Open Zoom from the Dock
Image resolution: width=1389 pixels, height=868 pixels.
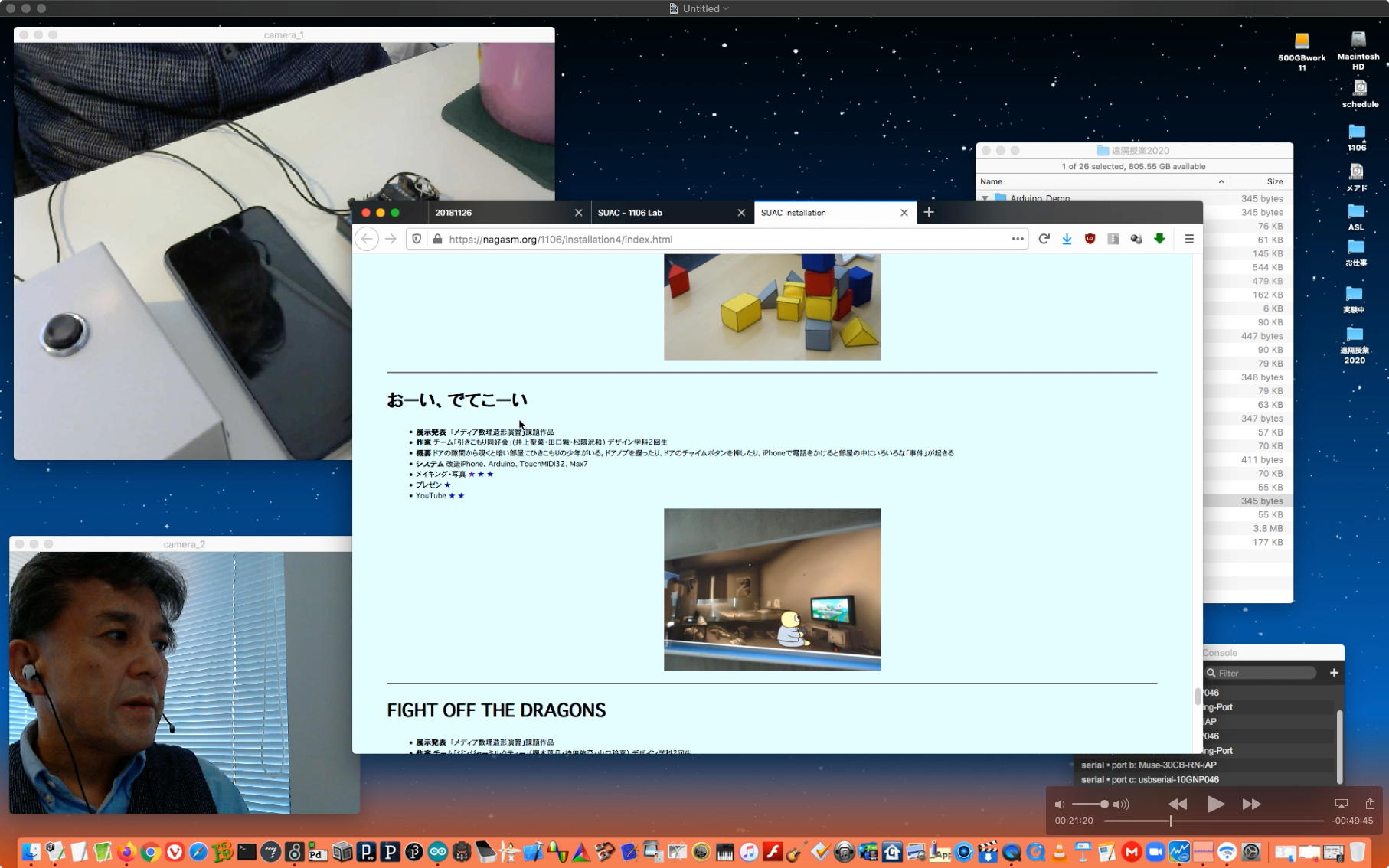point(1155,852)
